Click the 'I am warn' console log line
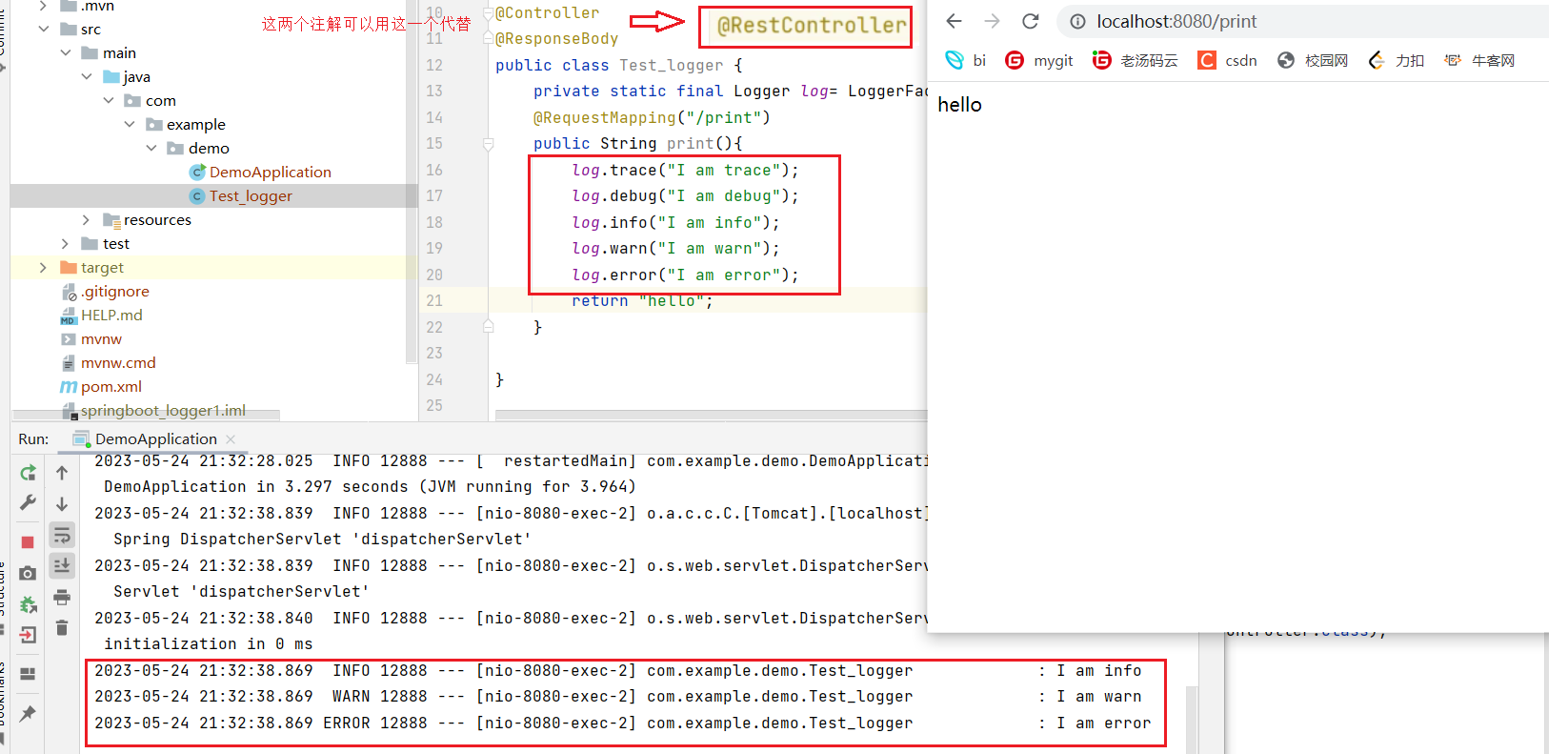The width and height of the screenshot is (1568, 754). point(617,697)
